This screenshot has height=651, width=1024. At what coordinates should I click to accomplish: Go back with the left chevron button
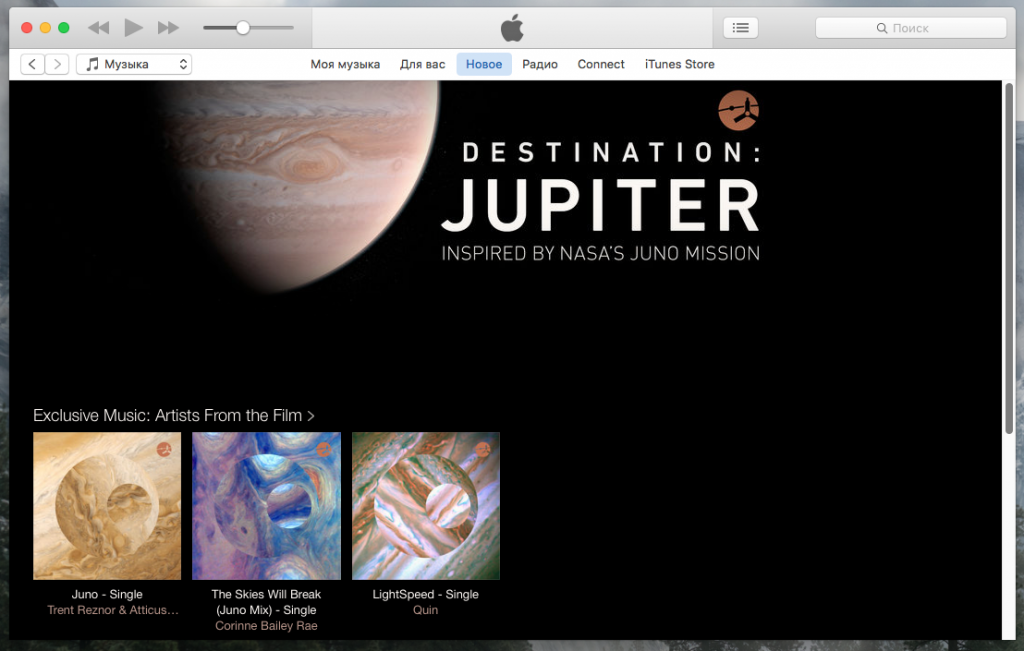pyautogui.click(x=32, y=64)
